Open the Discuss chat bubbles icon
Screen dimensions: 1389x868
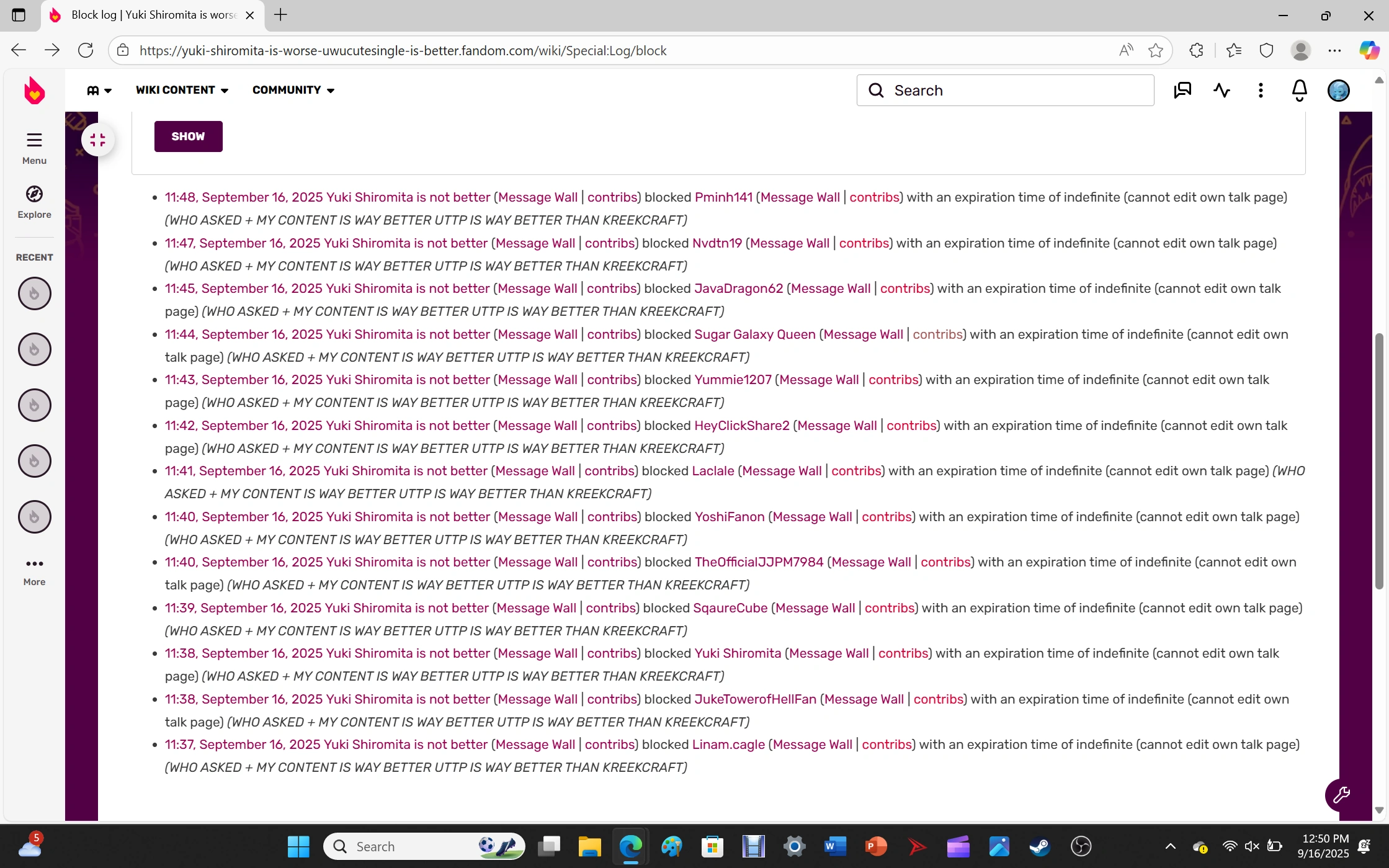(1182, 91)
